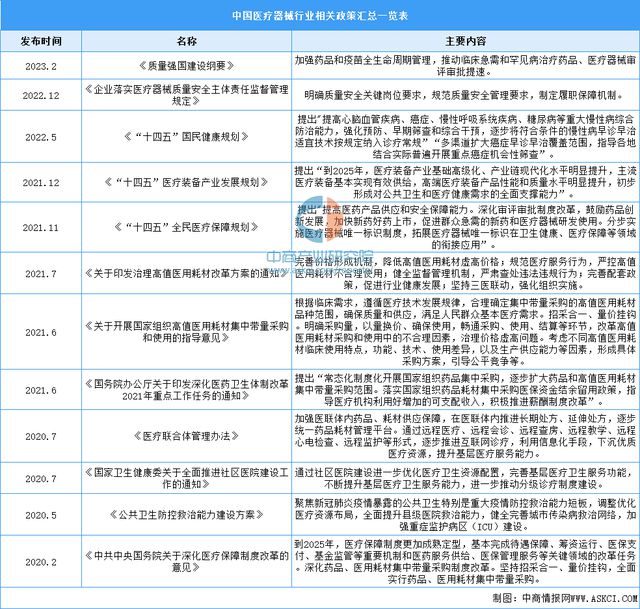Click content text starting 加强医联体内药品
This screenshot has width=640, height=609.
click(465, 436)
